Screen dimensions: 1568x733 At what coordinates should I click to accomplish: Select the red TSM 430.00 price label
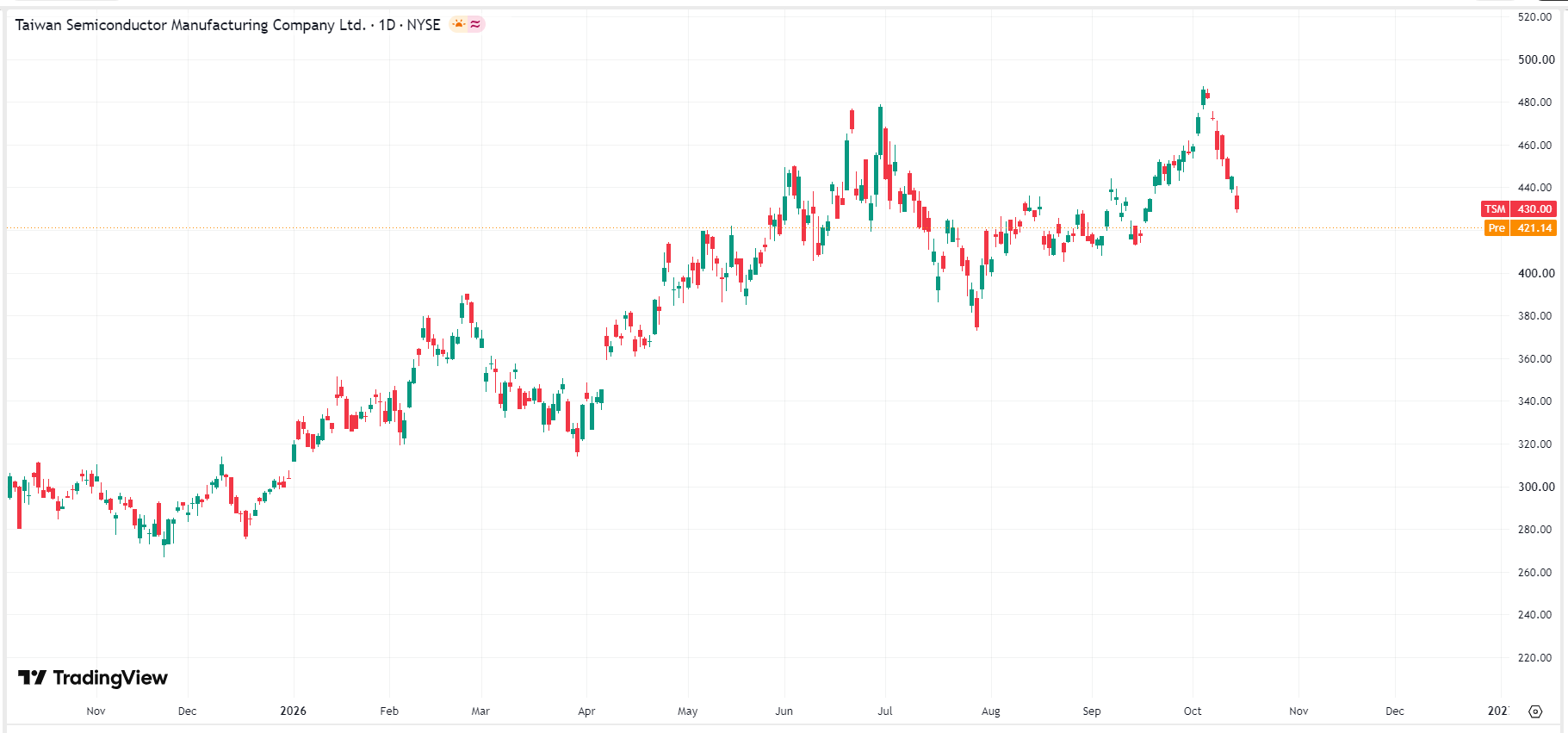(x=1519, y=209)
